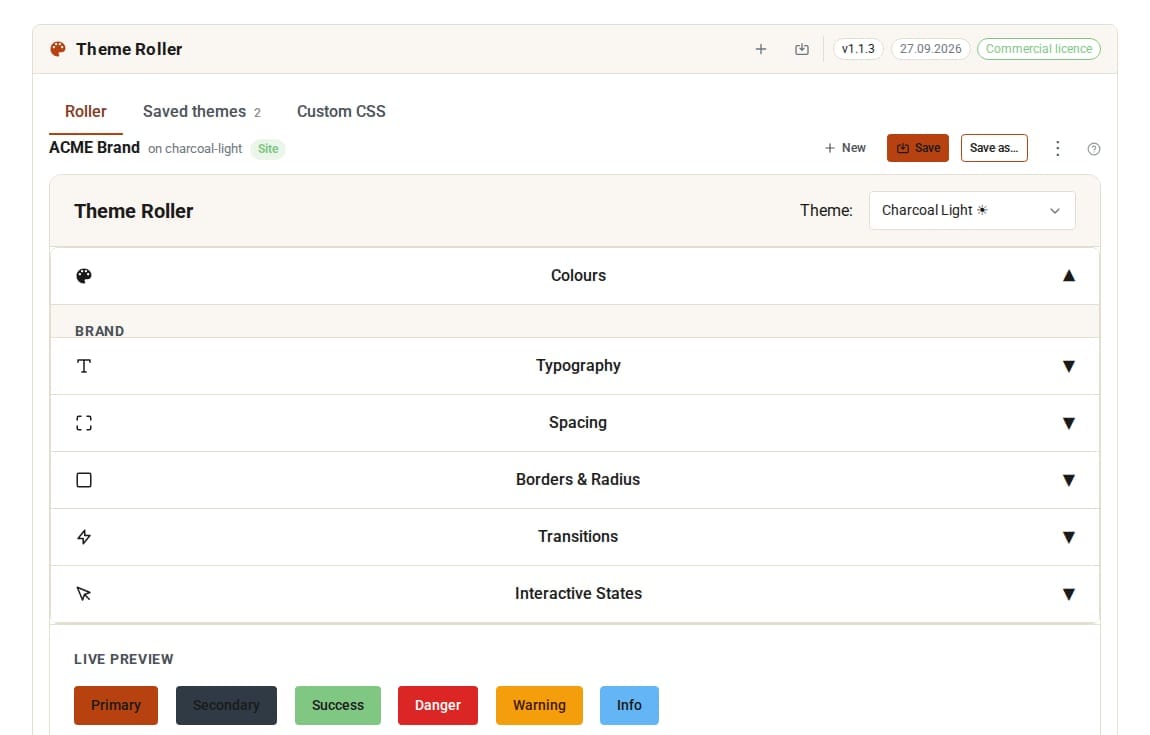Click the Secondary preview button

point(226,705)
